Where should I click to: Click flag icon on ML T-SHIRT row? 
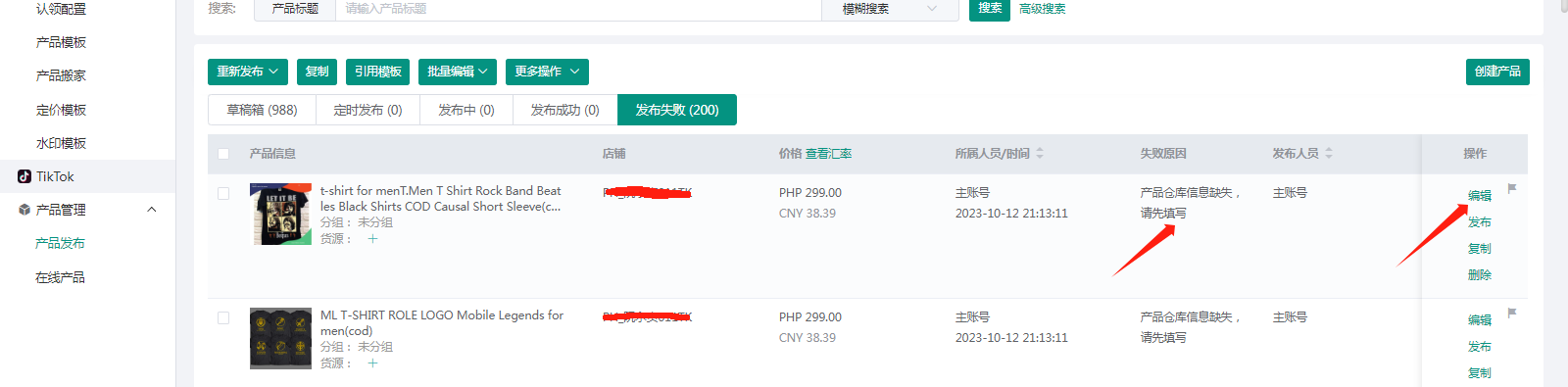point(1512,313)
